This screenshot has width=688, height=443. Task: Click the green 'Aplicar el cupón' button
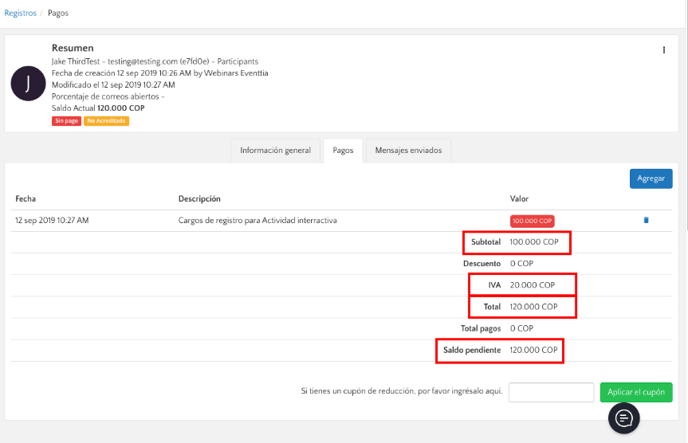point(636,392)
